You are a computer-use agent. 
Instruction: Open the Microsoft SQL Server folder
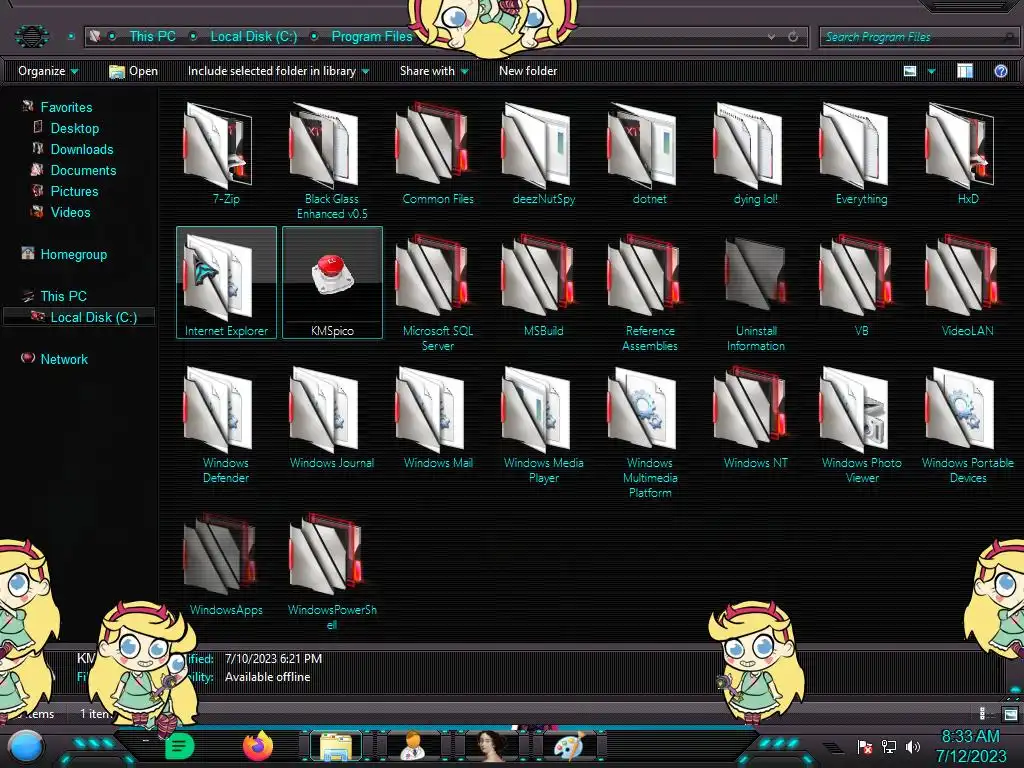[438, 293]
